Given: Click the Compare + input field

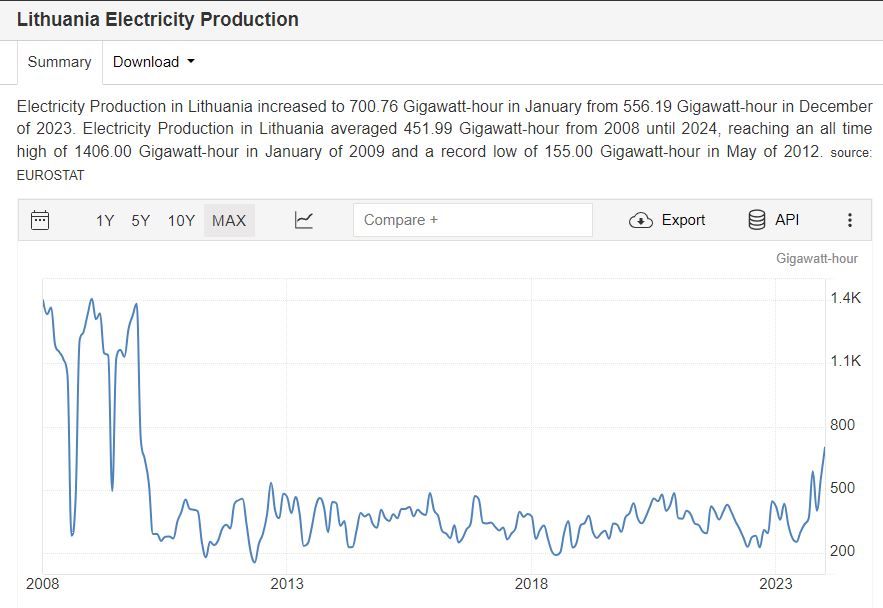Looking at the screenshot, I should (472, 220).
